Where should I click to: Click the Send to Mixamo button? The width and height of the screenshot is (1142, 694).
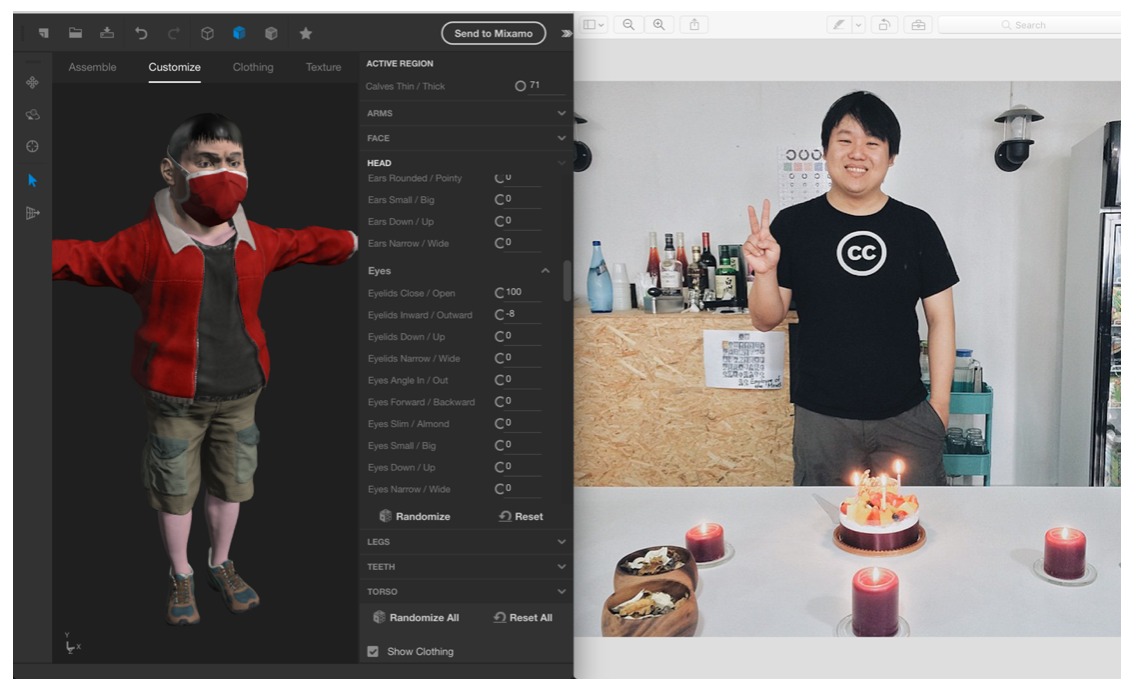coord(493,33)
